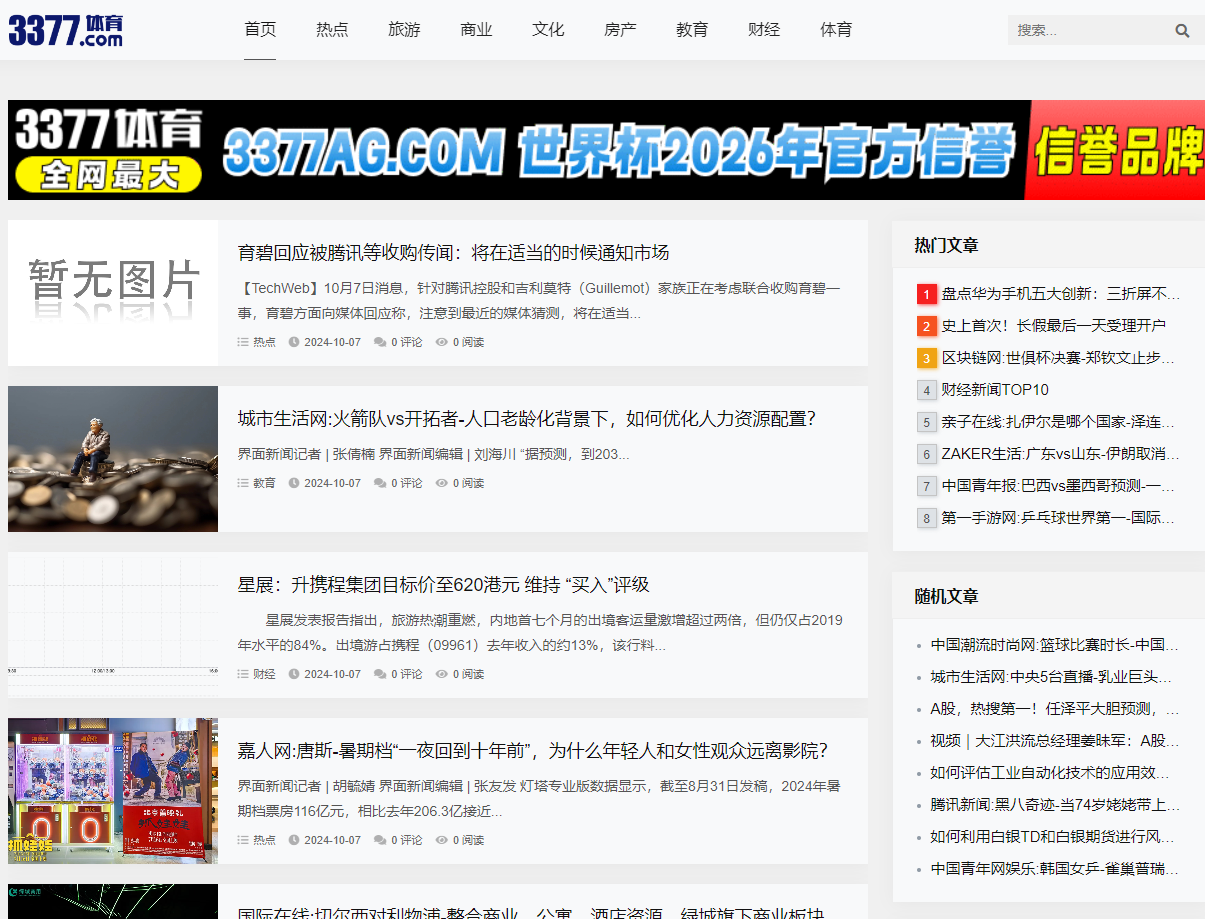The image size is (1205, 919).
Task: Click the search magnifier icon
Action: pyautogui.click(x=1182, y=31)
